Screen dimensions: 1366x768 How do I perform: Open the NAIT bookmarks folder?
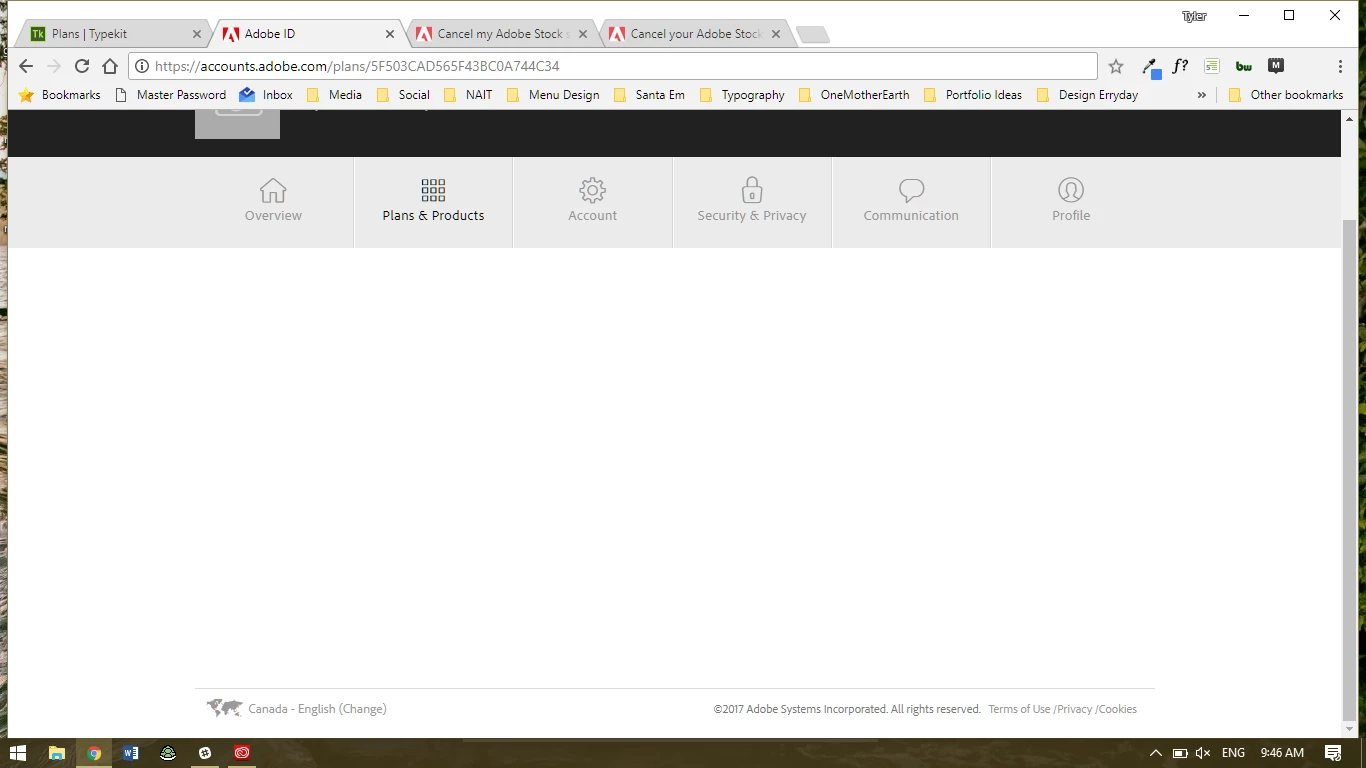468,95
